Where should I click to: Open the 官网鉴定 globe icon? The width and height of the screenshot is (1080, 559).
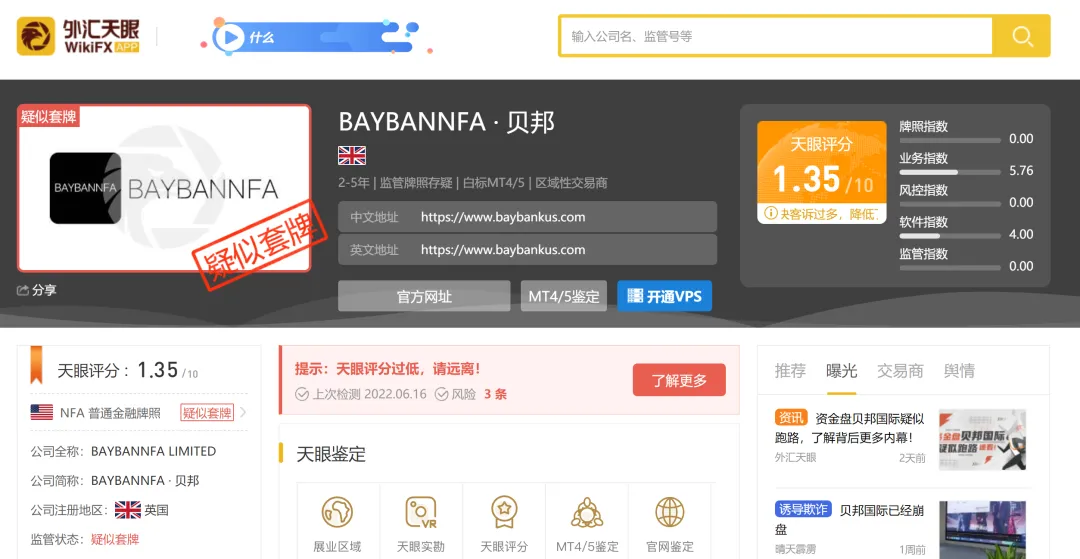[669, 512]
